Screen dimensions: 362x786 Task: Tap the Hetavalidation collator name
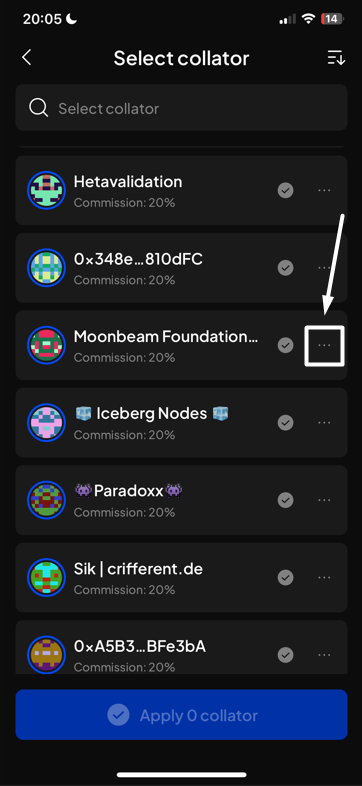[x=128, y=181]
